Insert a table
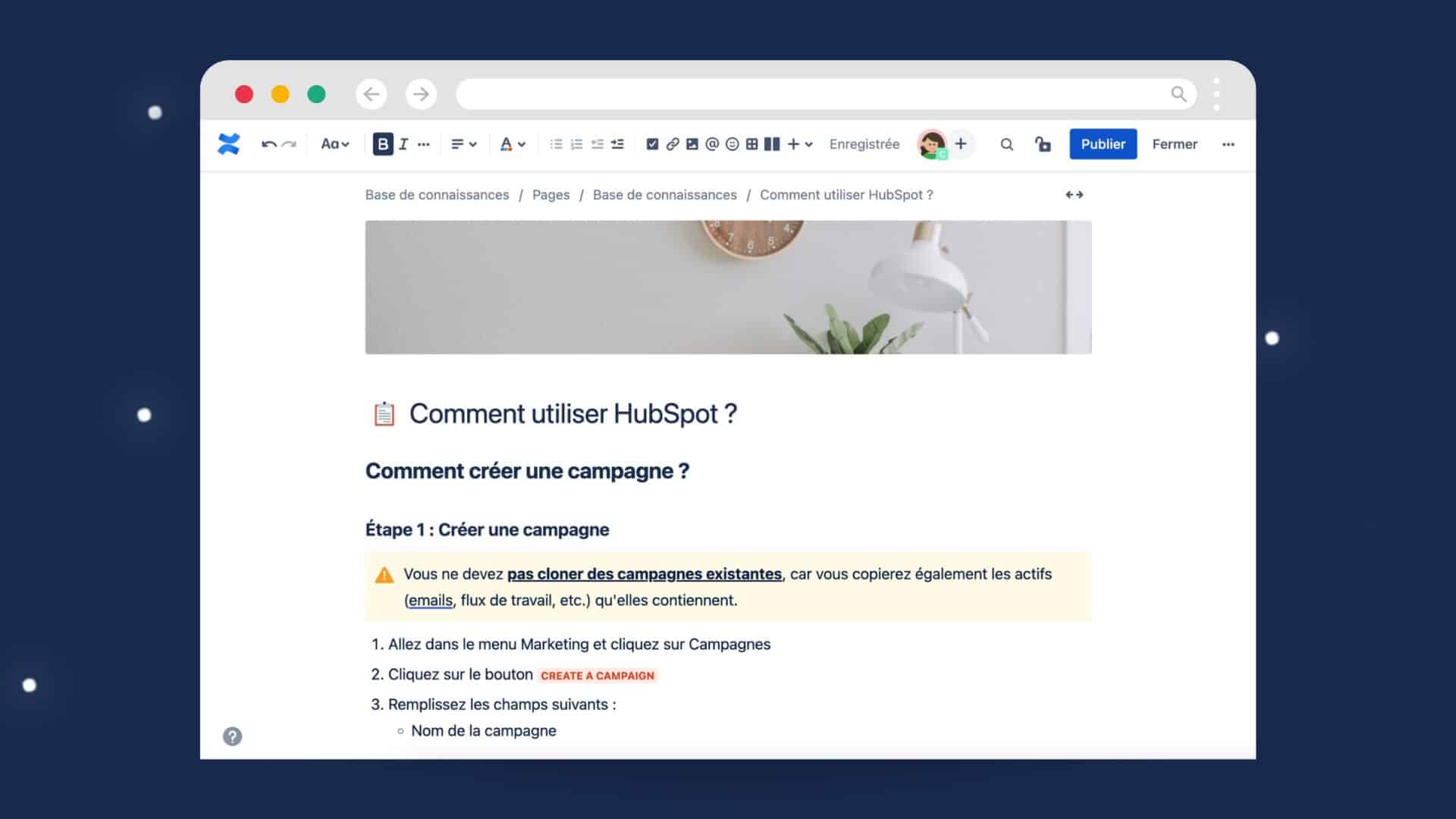Image resolution: width=1456 pixels, height=819 pixels. [752, 144]
